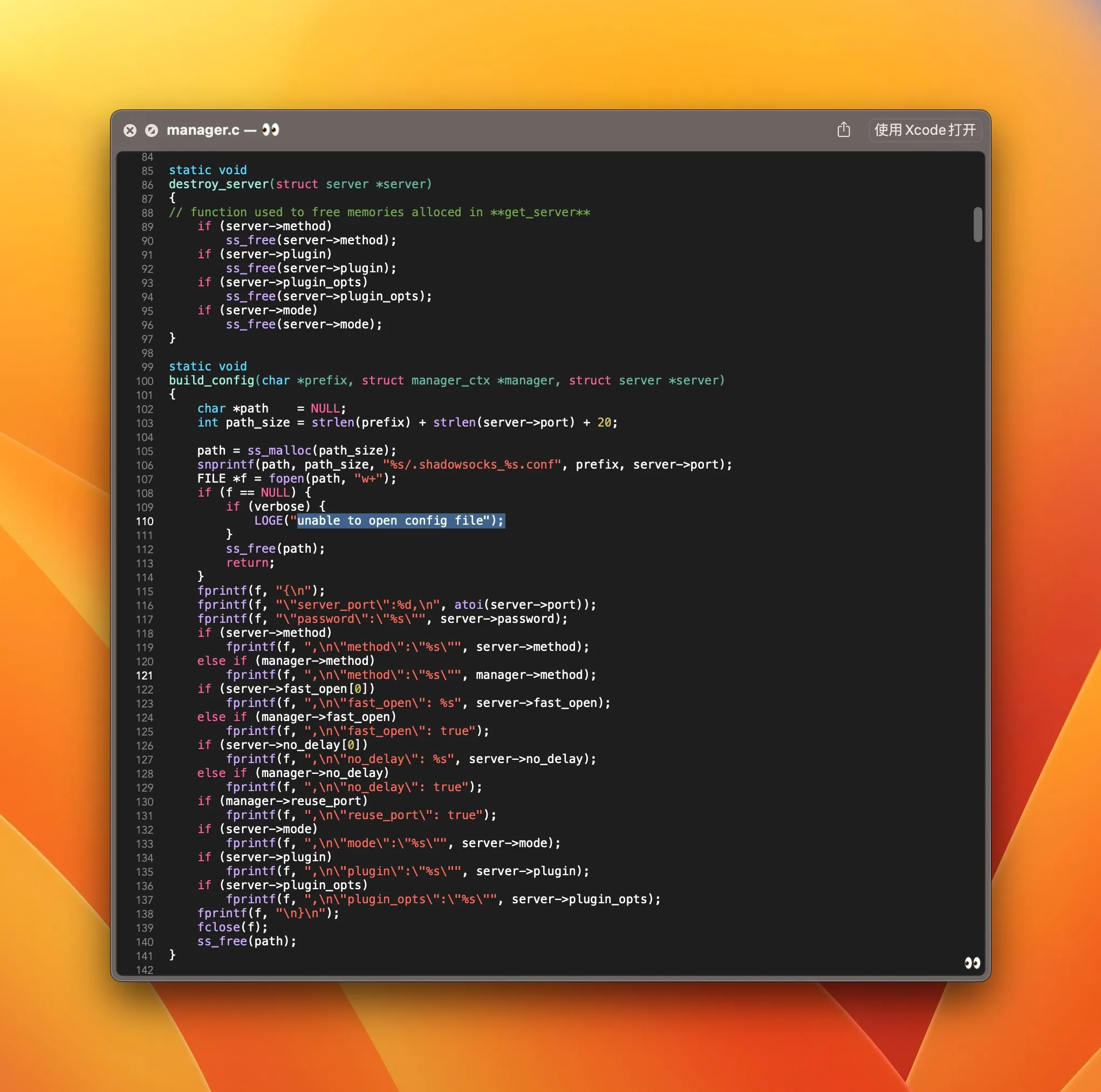The height and width of the screenshot is (1092, 1101).
Task: Click the eyes emoji in window title
Action: (x=271, y=130)
